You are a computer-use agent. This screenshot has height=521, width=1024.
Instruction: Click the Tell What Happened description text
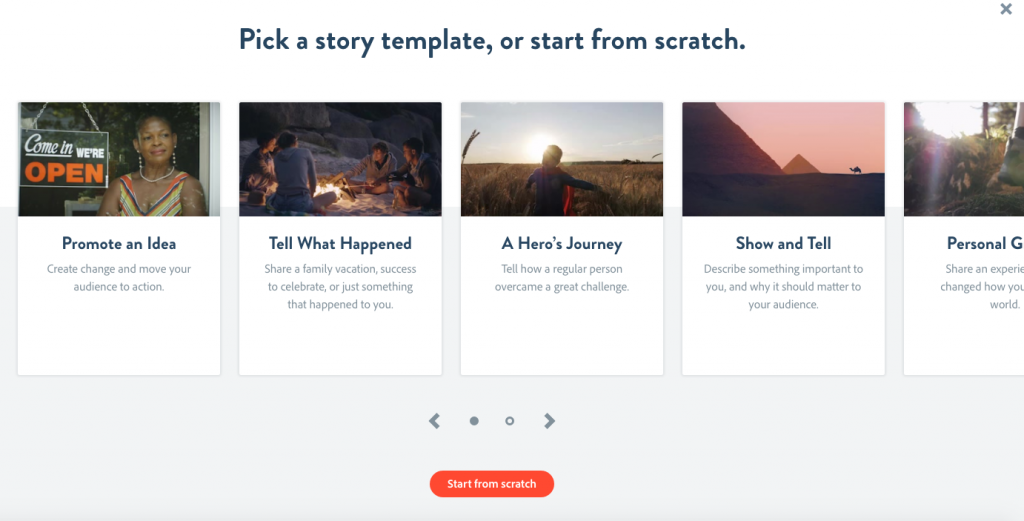[x=340, y=287]
